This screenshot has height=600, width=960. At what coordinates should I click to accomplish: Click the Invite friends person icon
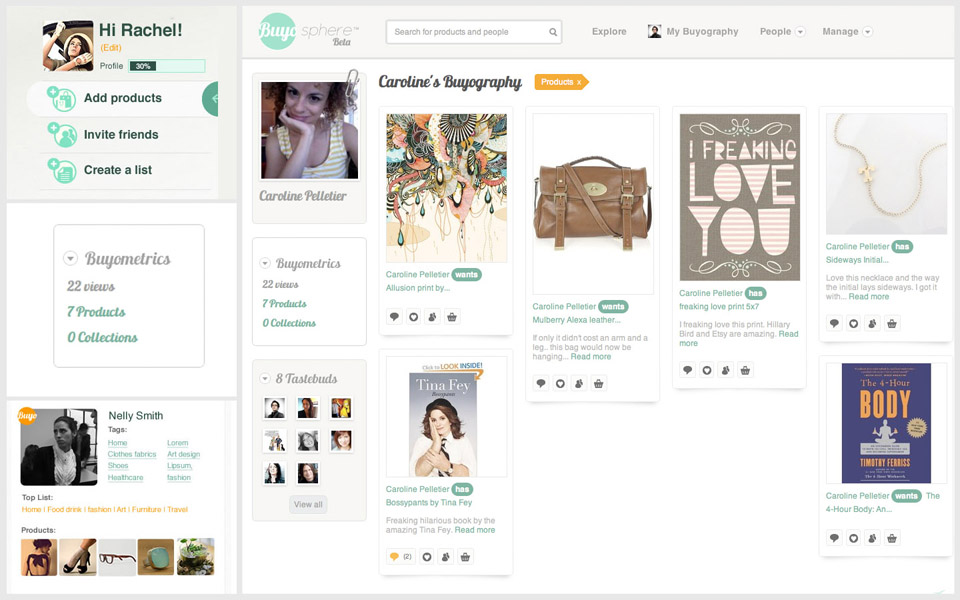62,135
